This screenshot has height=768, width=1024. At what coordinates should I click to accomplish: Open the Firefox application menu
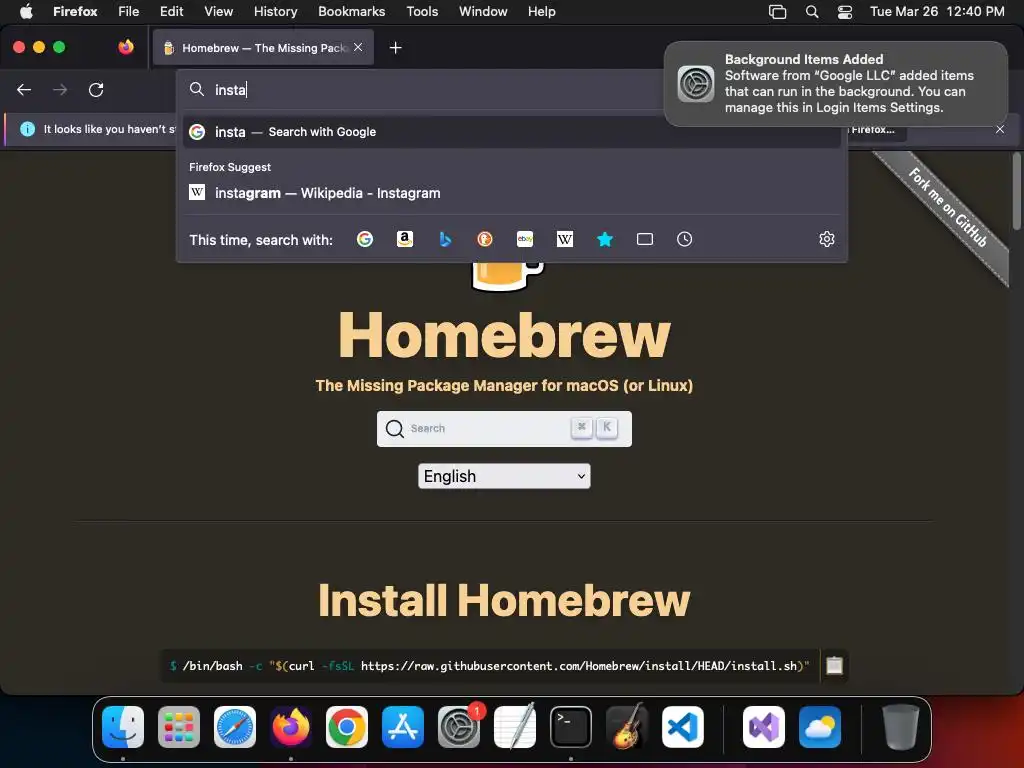point(75,11)
